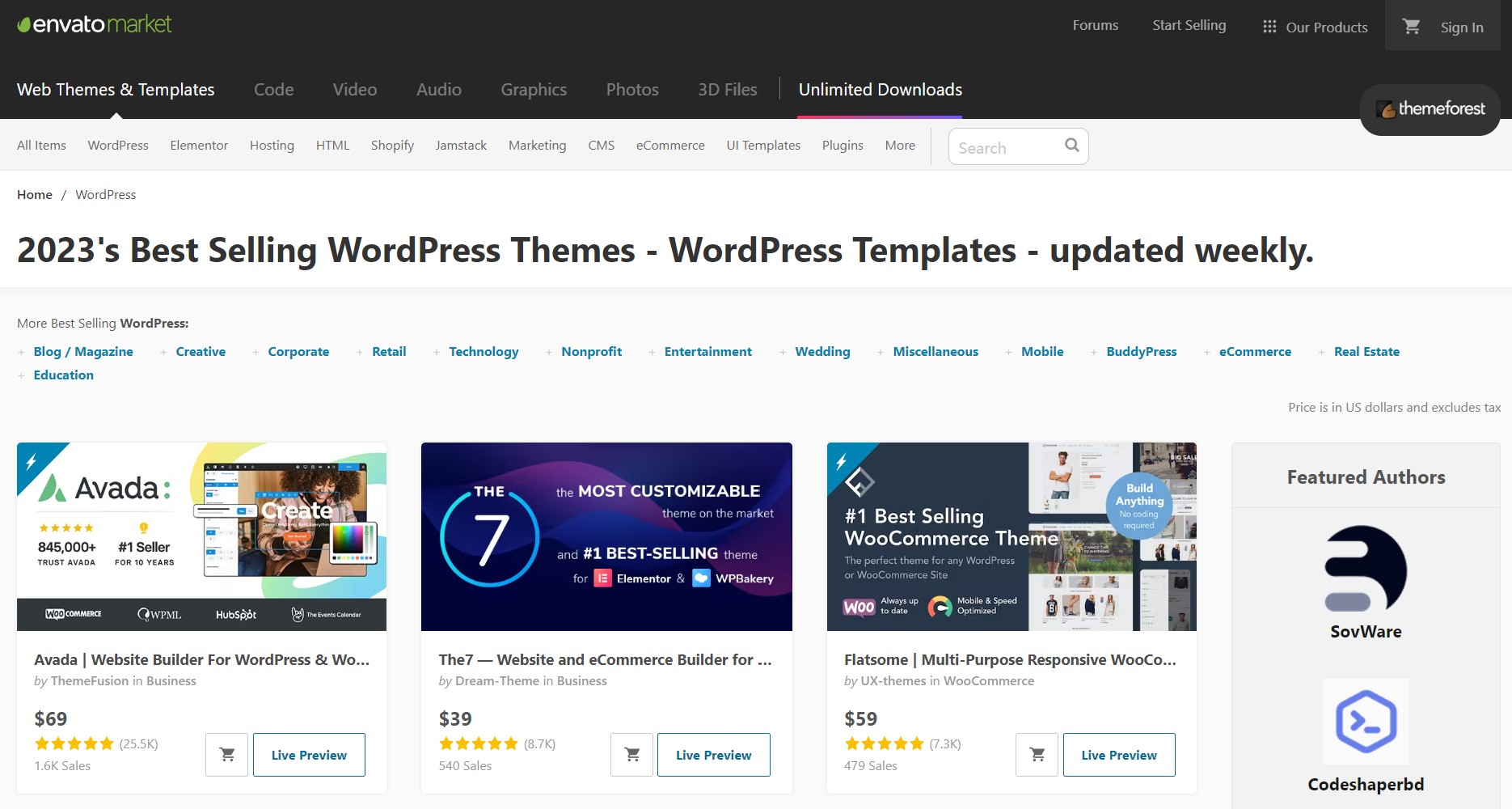Viewport: 1512px width, 809px height.
Task: Open the ThemeForest badge logo
Action: (x=1430, y=109)
